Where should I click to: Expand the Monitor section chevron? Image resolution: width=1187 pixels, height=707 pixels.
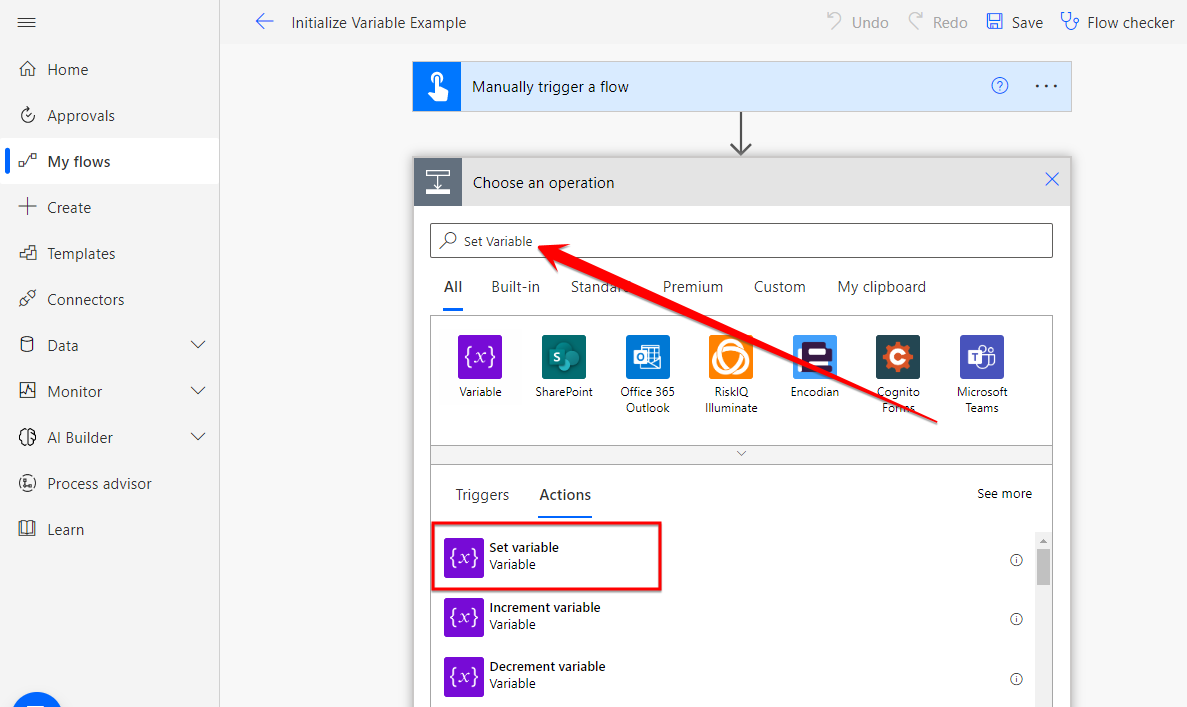198,391
